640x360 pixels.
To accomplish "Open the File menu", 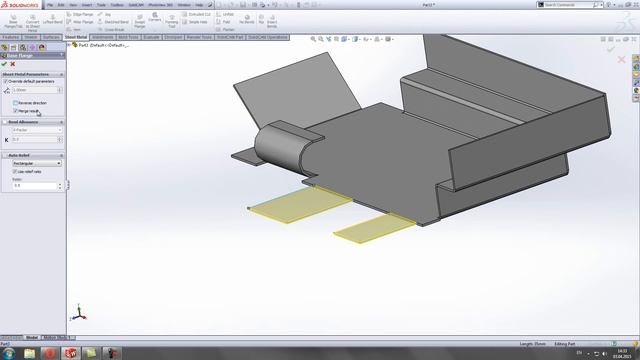I will tap(49, 5).
